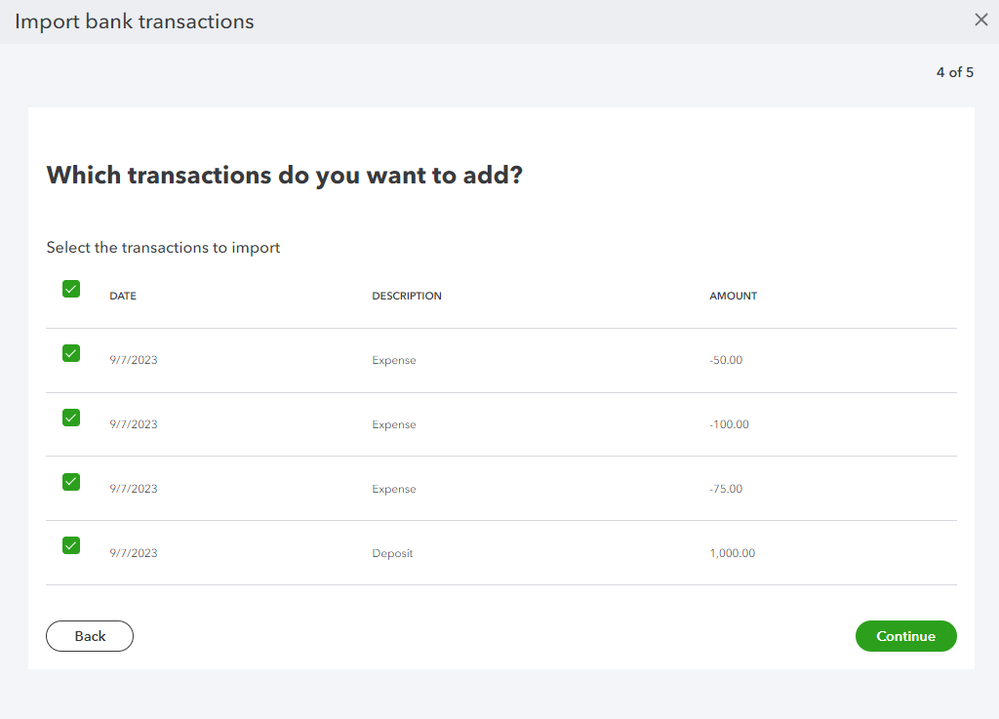Click the -100.00 amount value

pos(729,425)
